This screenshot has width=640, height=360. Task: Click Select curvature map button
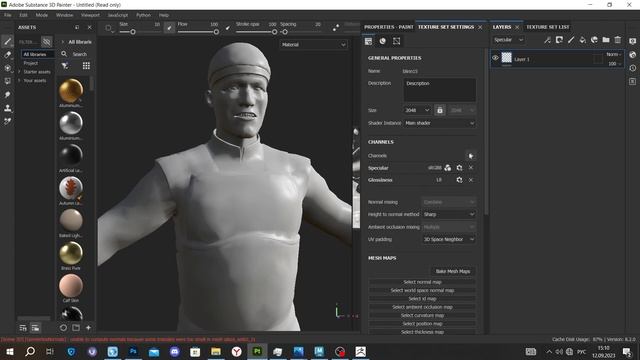(422, 316)
